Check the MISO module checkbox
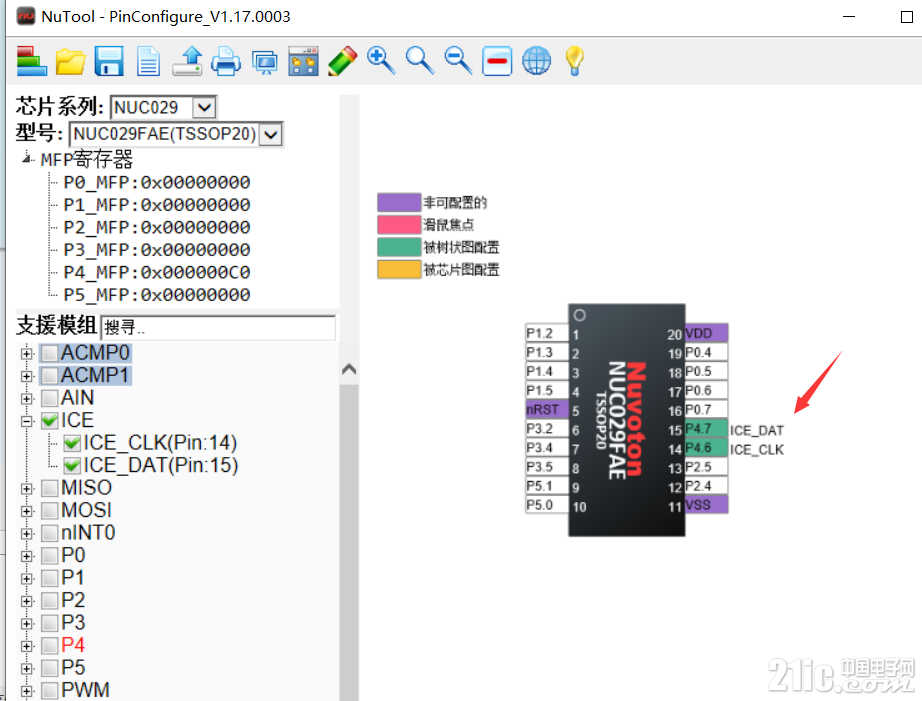The width and height of the screenshot is (922, 701). pos(50,488)
